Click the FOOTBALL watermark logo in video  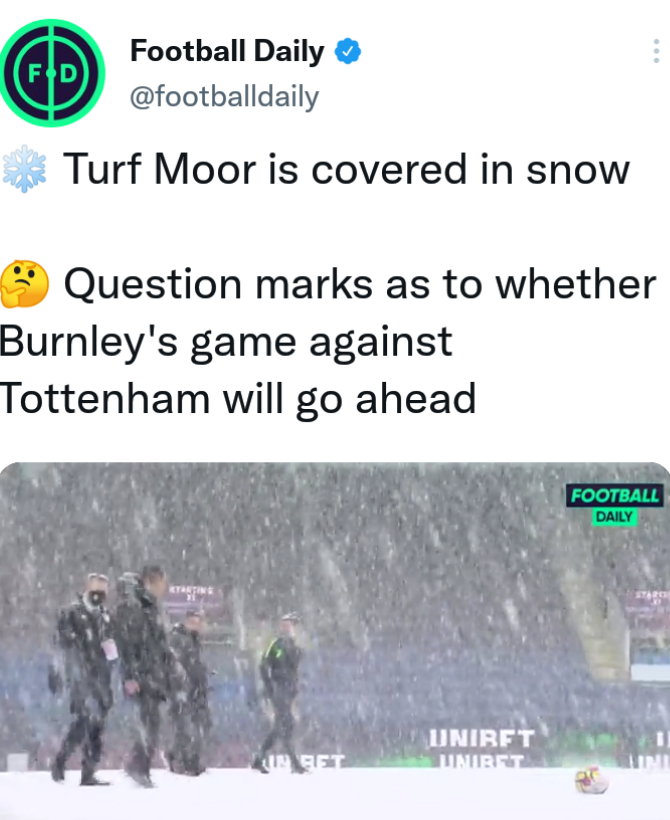pyautogui.click(x=615, y=495)
